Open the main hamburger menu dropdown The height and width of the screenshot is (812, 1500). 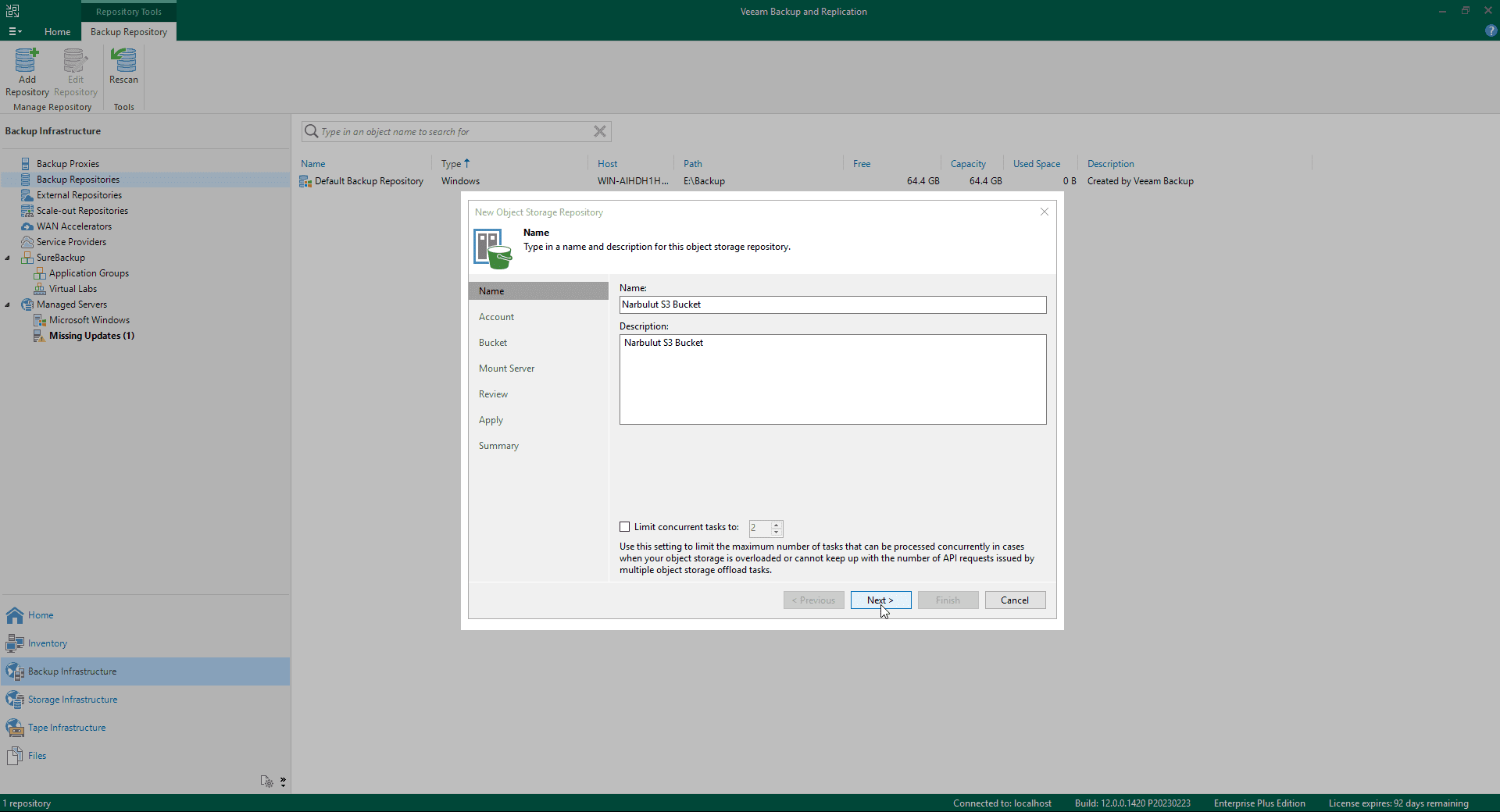[15, 32]
